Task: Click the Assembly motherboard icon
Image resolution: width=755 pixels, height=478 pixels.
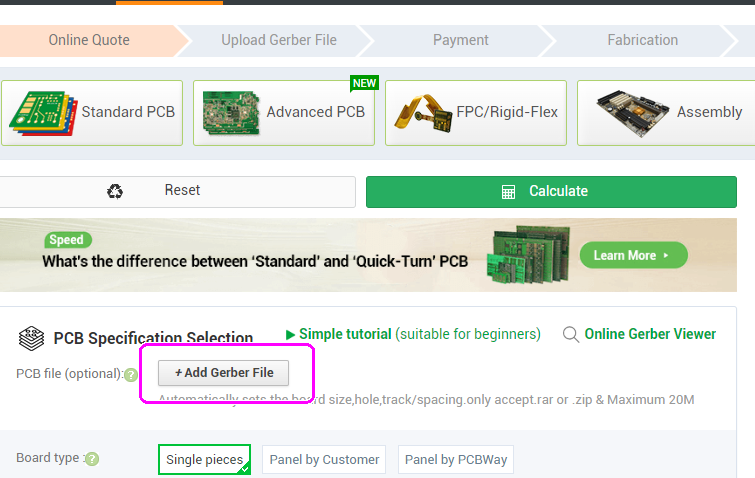Action: [x=632, y=112]
